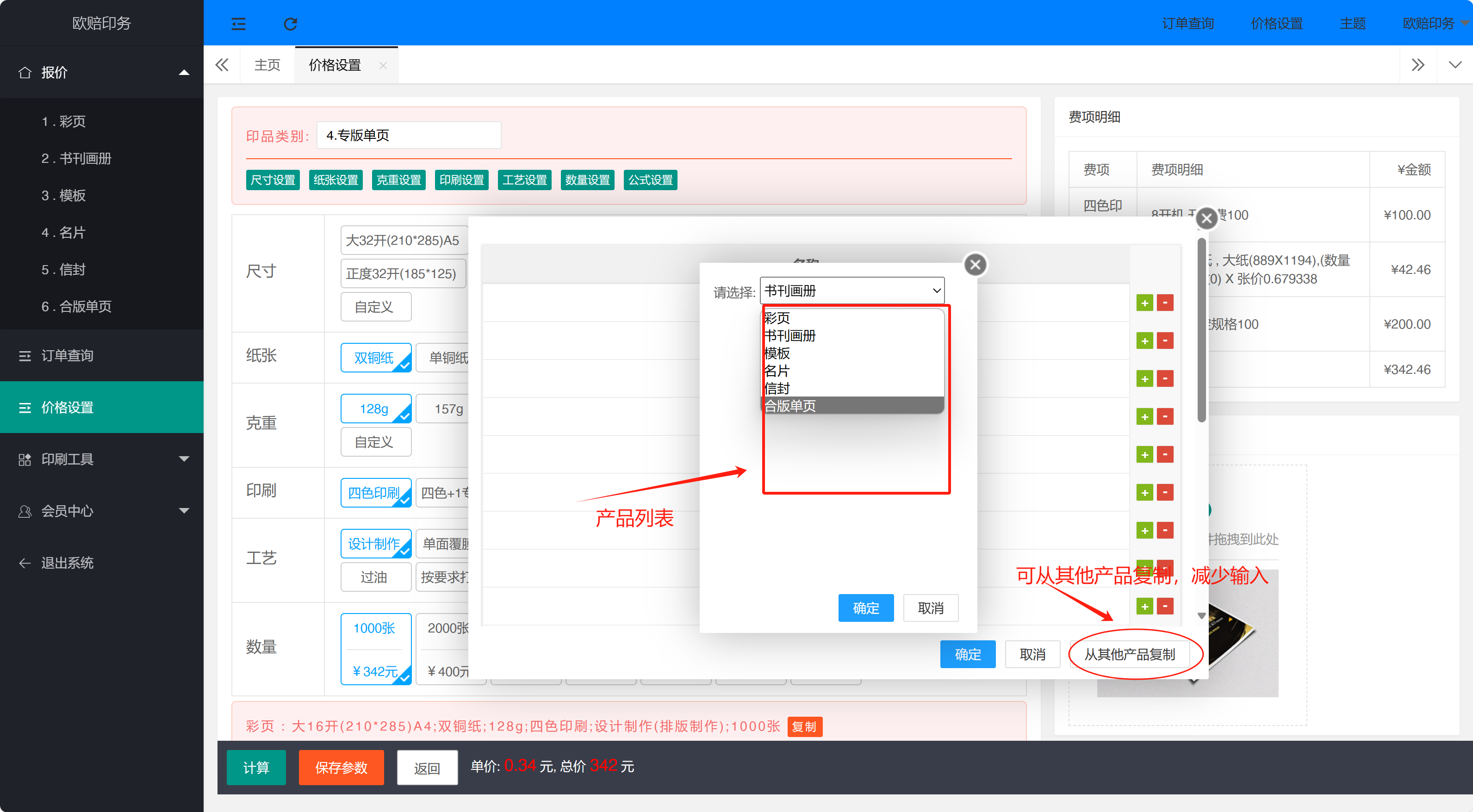Screen dimensions: 1473x812
Task: Open the 请选择 product dropdown
Action: pos(851,291)
